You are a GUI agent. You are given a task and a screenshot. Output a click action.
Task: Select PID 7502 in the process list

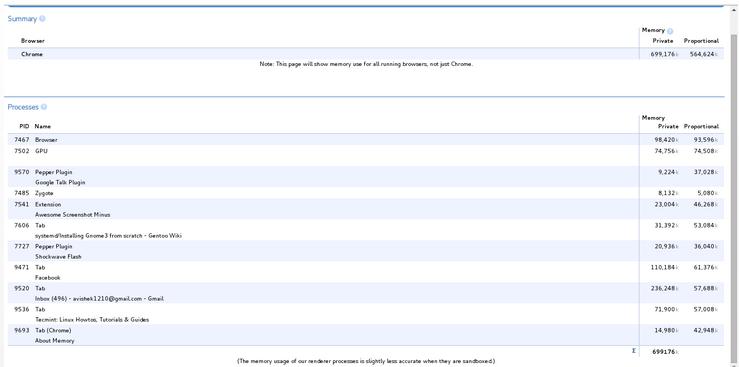click(22, 151)
